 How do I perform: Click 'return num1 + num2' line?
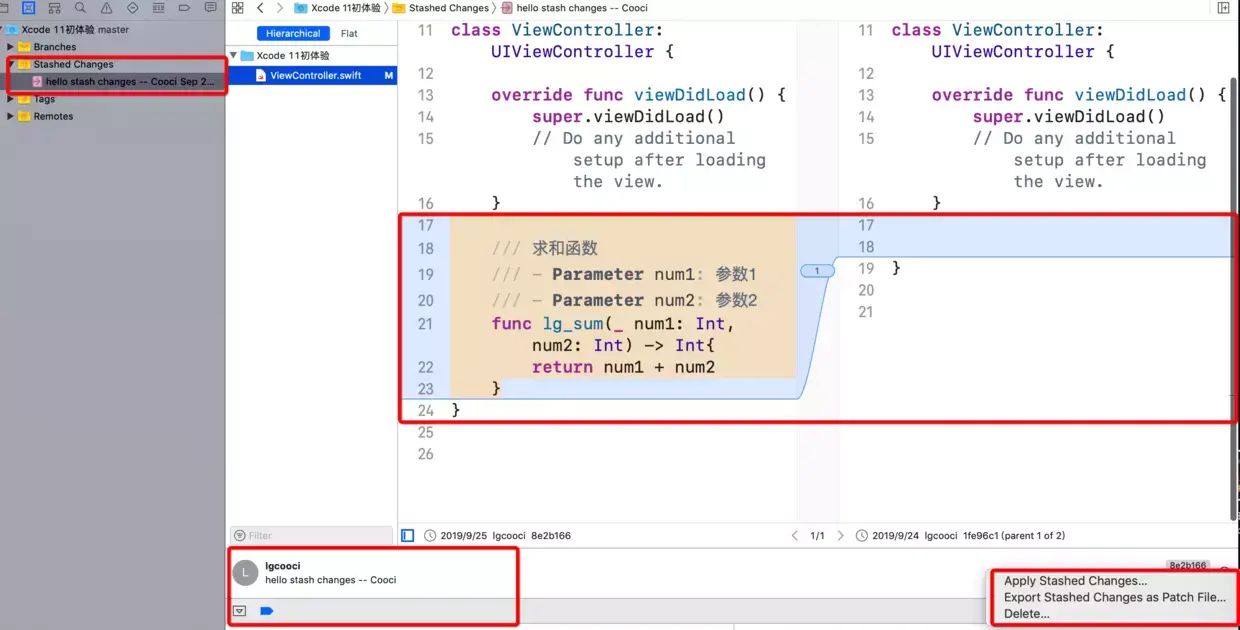pyautogui.click(x=623, y=367)
